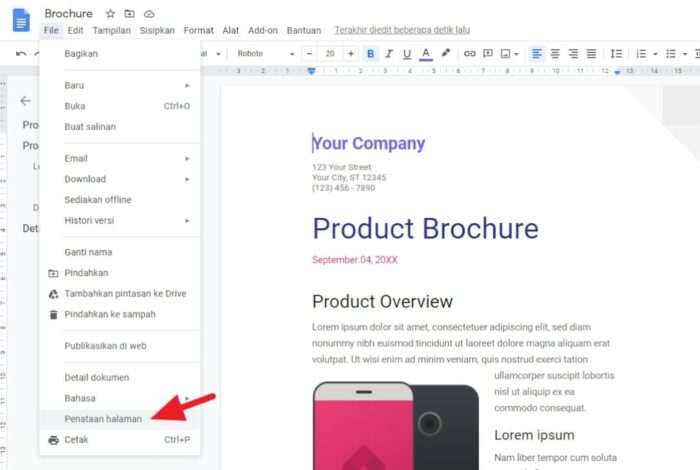700x470 pixels.
Task: Open the Edit menu
Action: [x=75, y=30]
